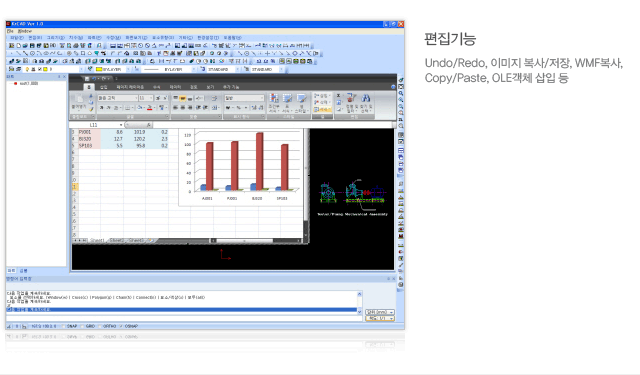Select the circle draw tool icon
The width and height of the screenshot is (640, 375).
[x=32, y=53]
